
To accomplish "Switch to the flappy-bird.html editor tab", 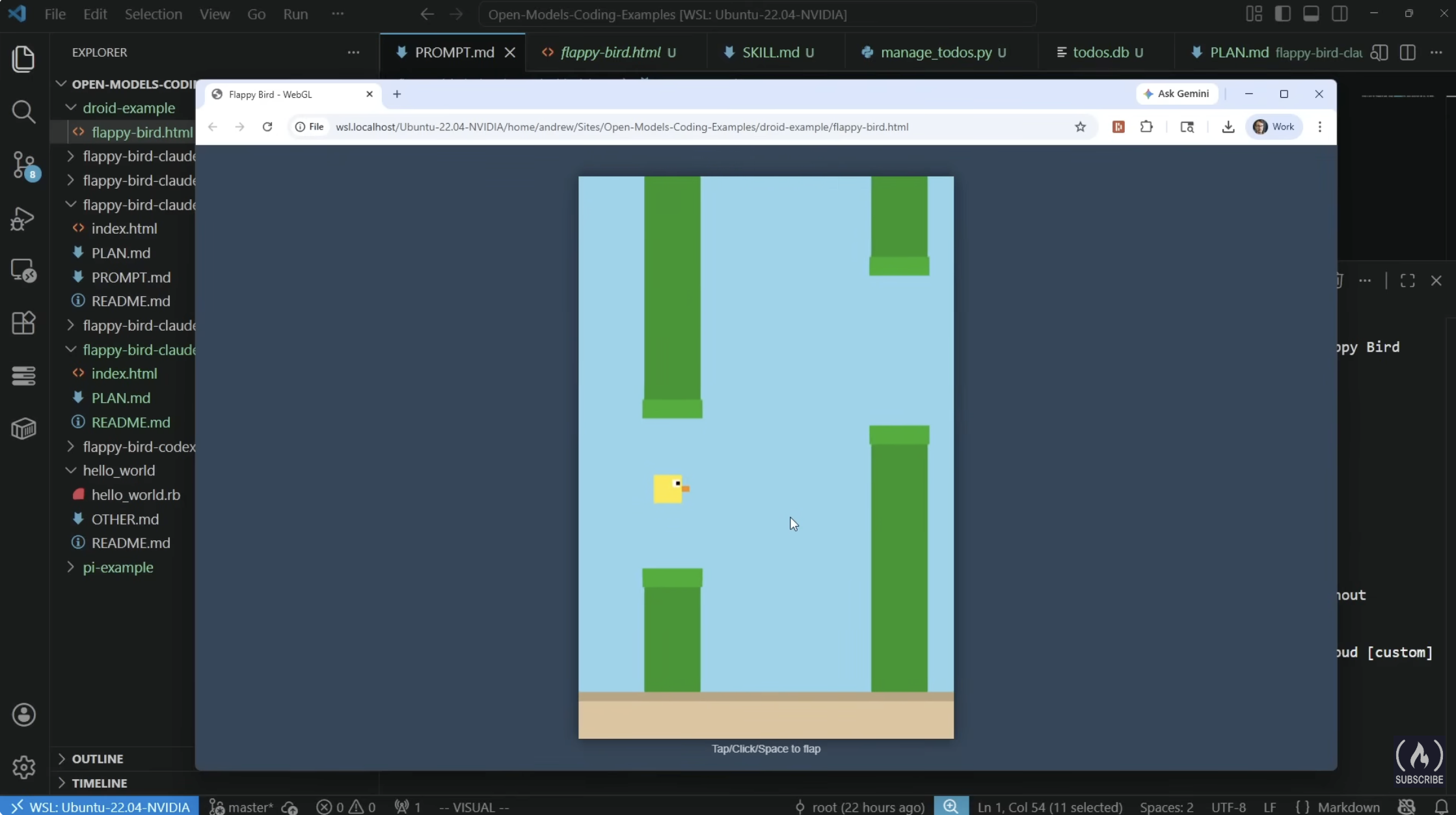I will (615, 52).
